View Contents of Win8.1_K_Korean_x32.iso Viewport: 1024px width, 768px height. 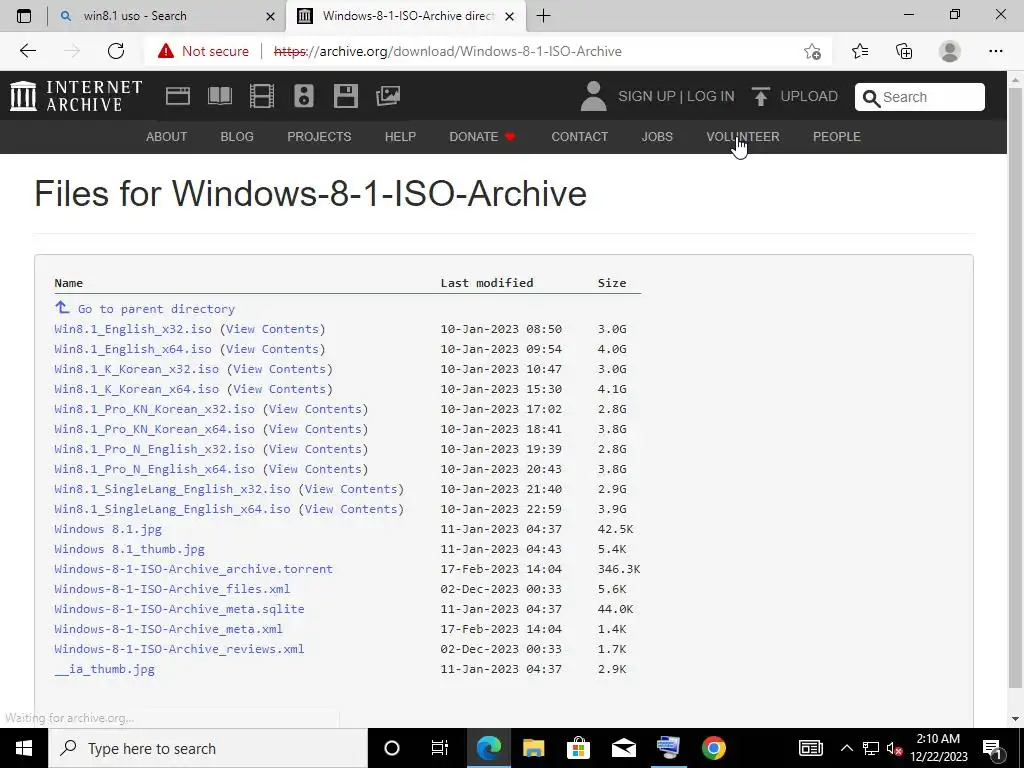(280, 369)
